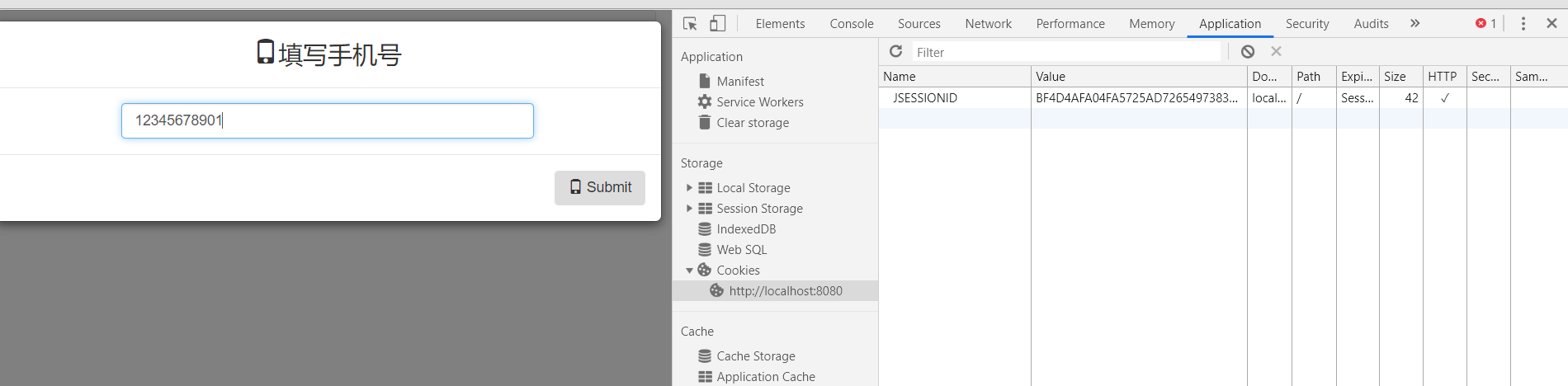
Task: Select the JSESSIONID cookie row
Action: click(x=924, y=98)
